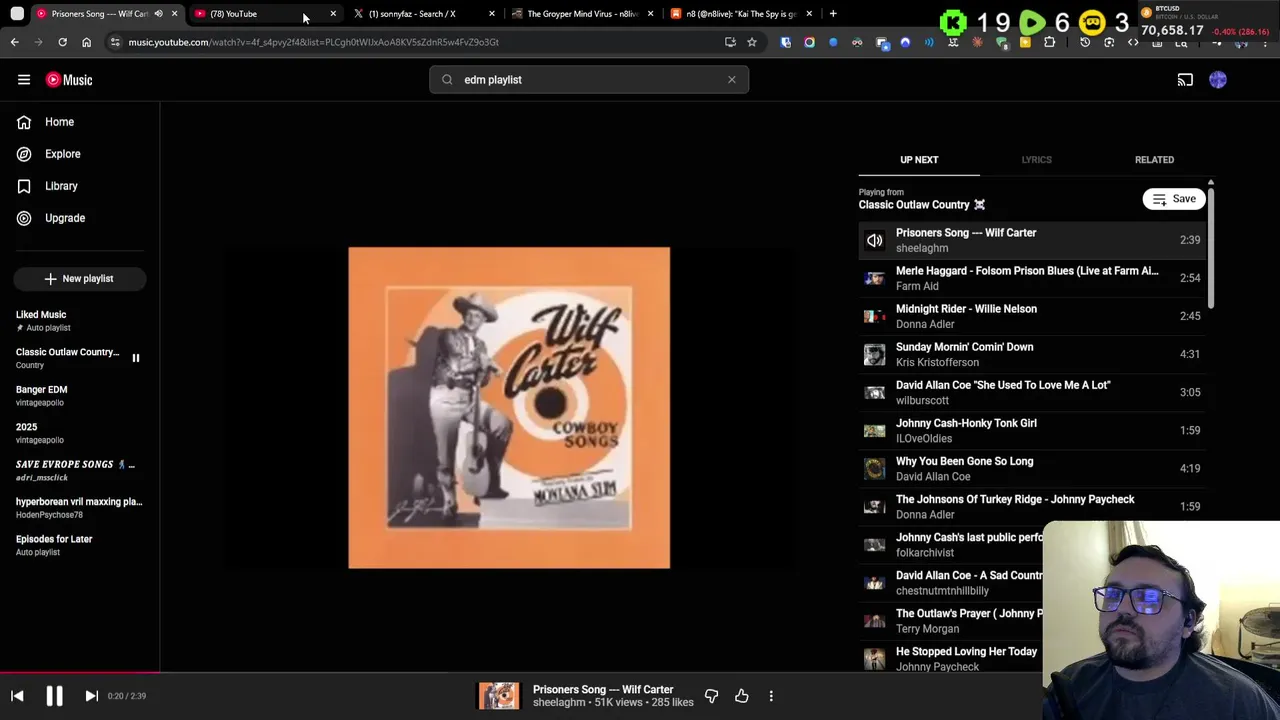Click the address bar URL
This screenshot has height=720, width=1280.
(314, 42)
